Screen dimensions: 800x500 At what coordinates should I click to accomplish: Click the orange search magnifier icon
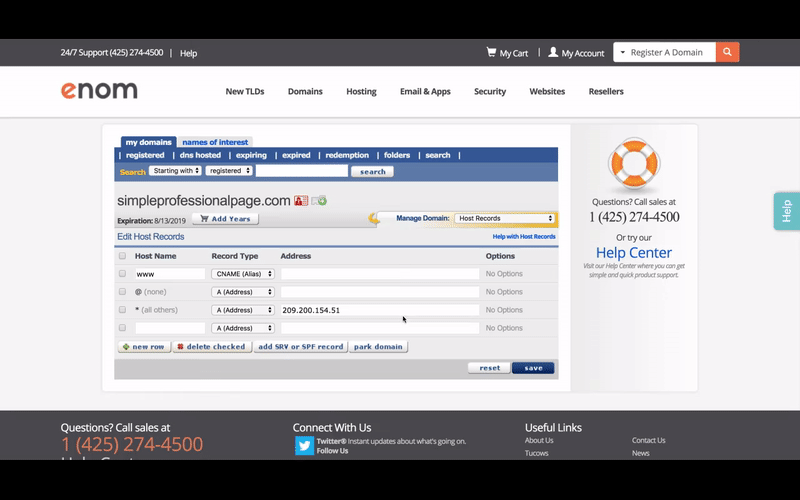(x=727, y=52)
